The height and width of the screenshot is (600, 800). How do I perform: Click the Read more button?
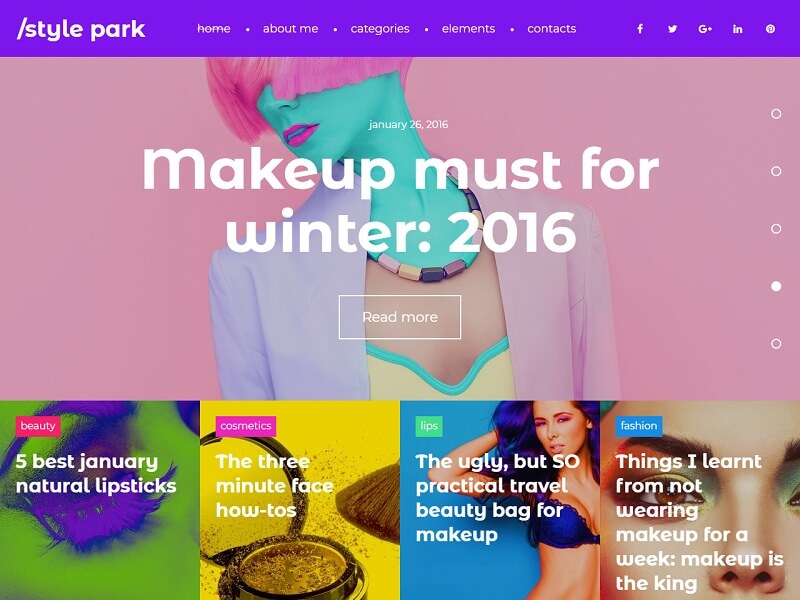pos(400,317)
